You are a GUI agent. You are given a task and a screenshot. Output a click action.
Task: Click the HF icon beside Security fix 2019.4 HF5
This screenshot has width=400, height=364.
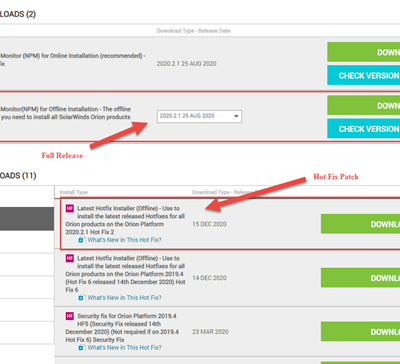[x=70, y=316]
